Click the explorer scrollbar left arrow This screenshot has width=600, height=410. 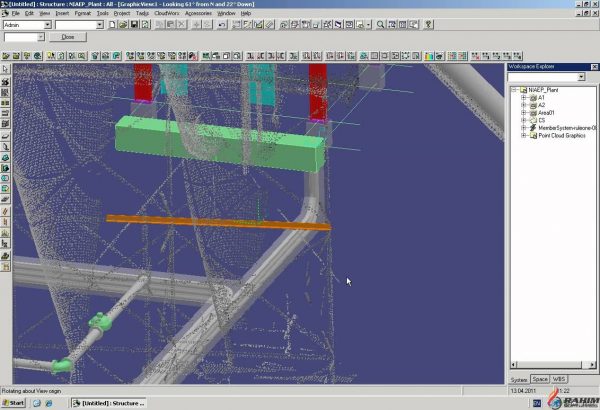click(514, 365)
